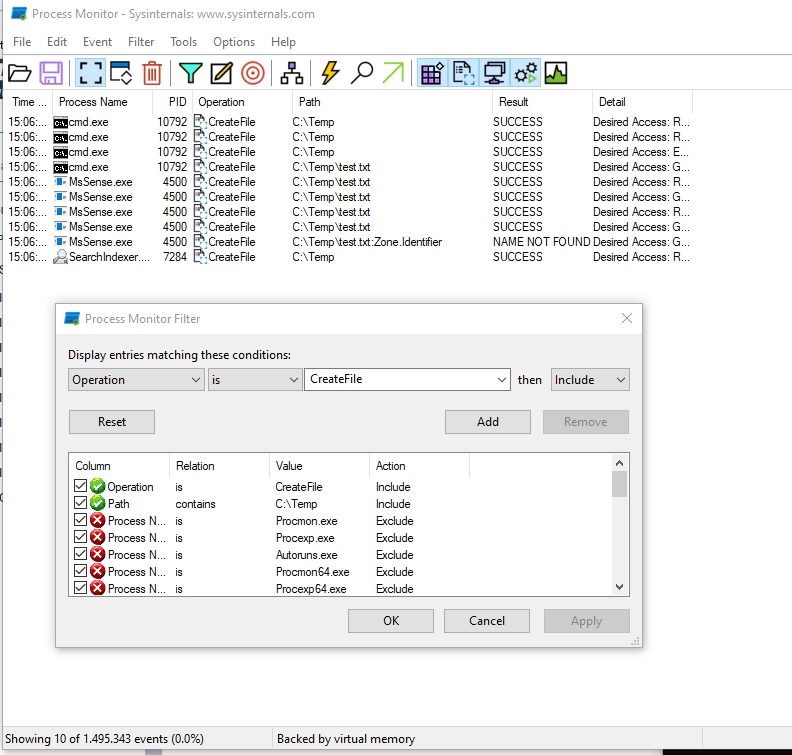Click the Process Name column header
This screenshot has width=792, height=755.
point(103,102)
